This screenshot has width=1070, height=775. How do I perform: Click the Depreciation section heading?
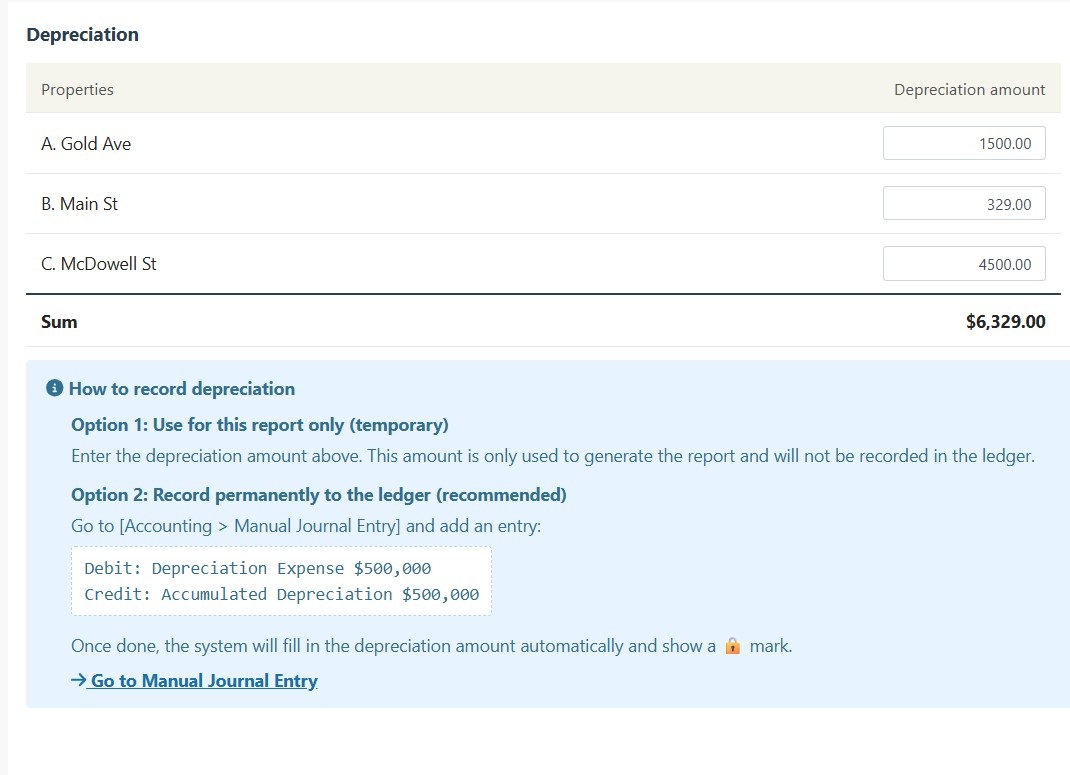[83, 35]
